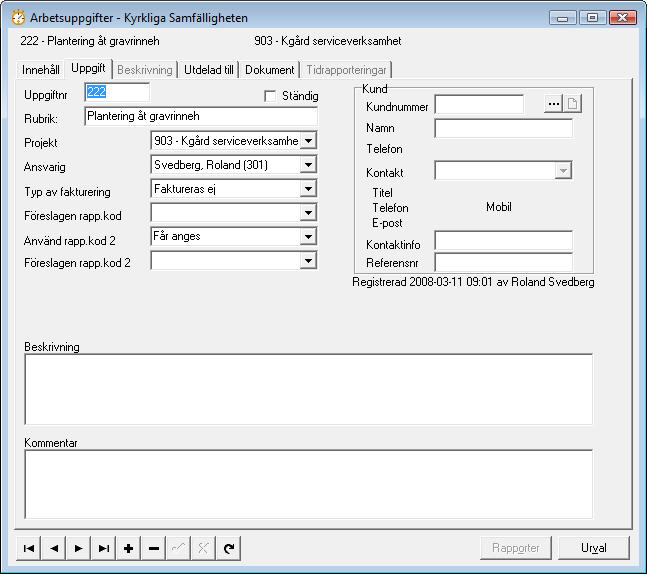
Task: Expand the Föreslagen rapp.kod 2 dropdown
Action: point(308,260)
